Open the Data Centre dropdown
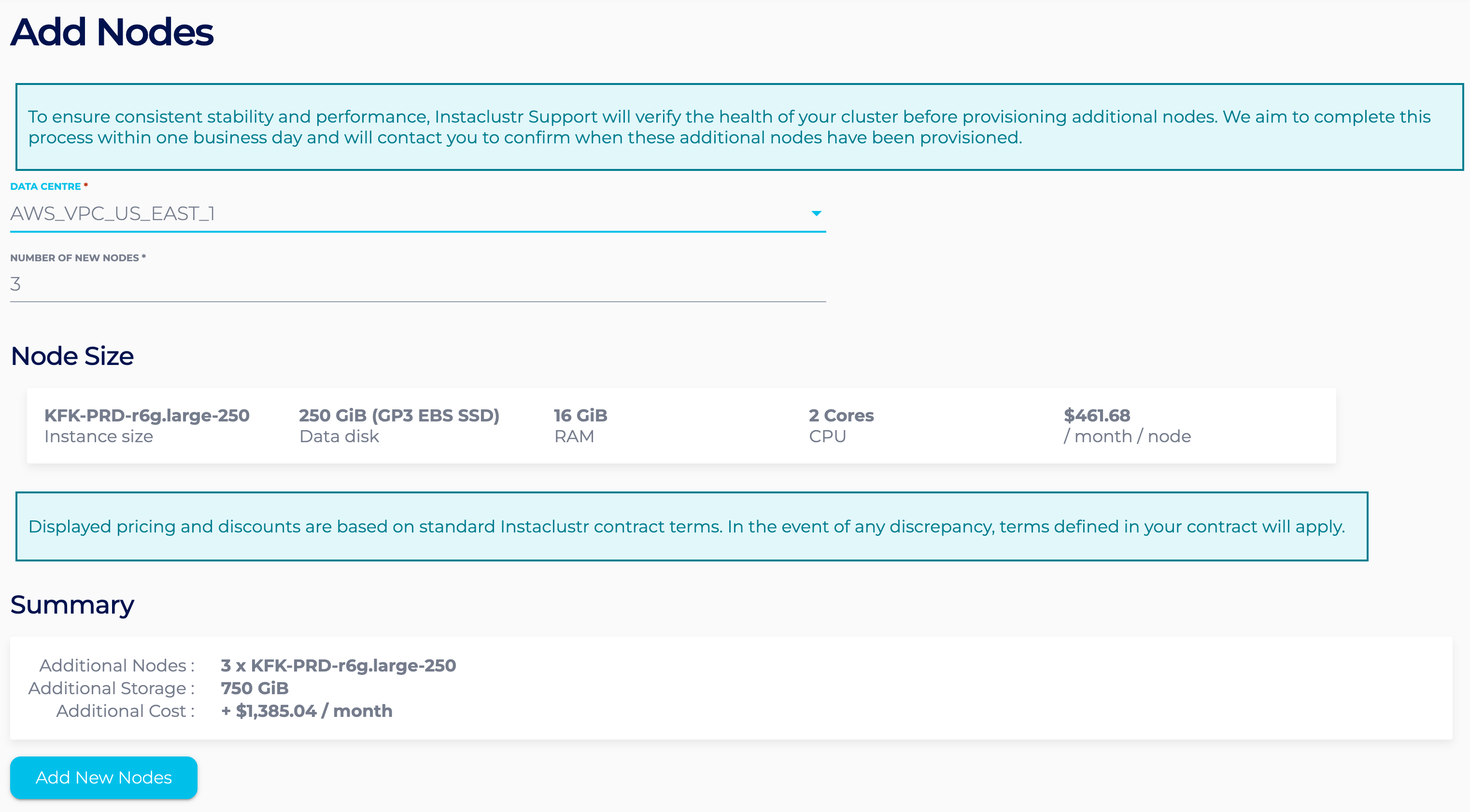 point(417,214)
